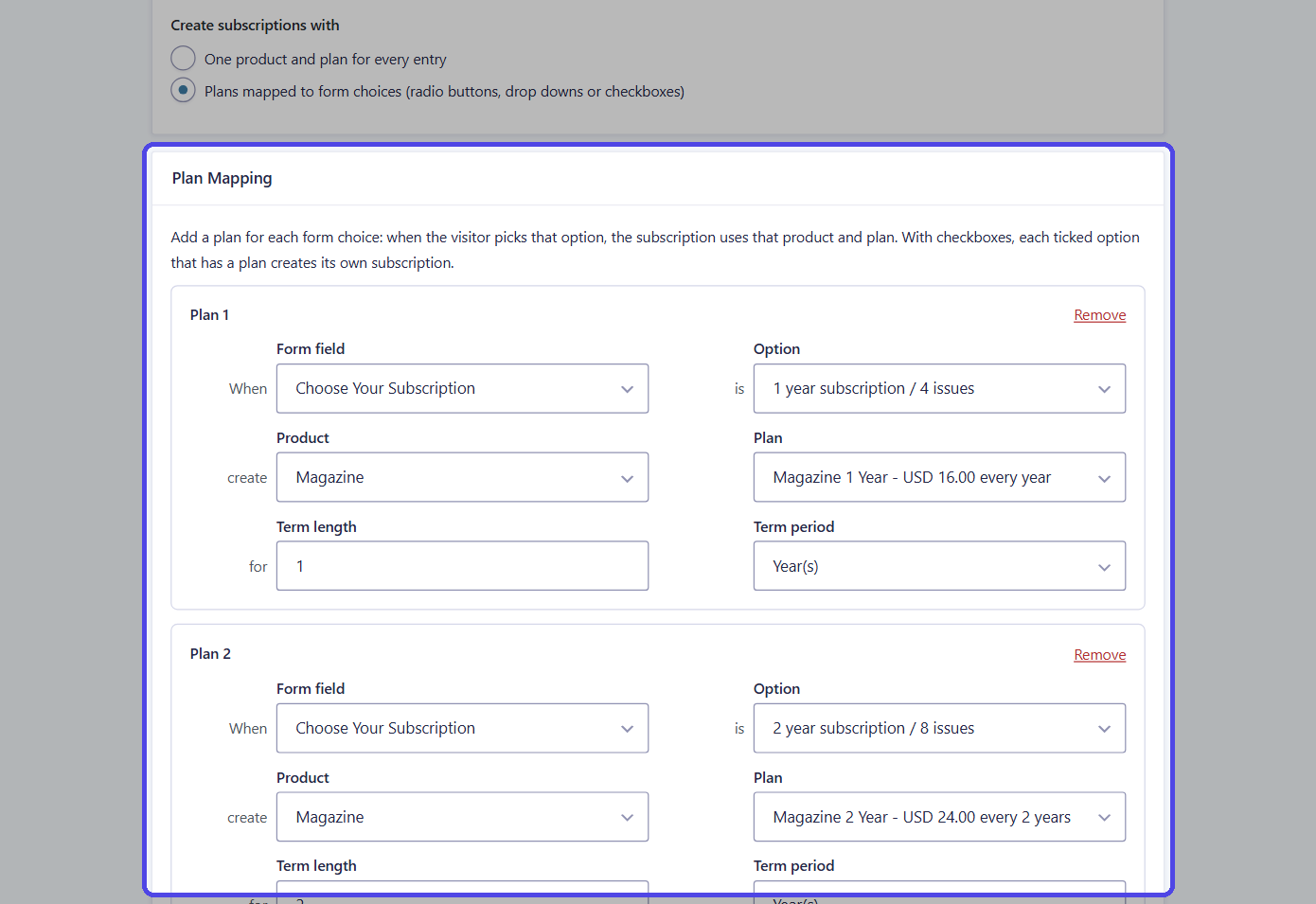Remove Plan 2 mapping
This screenshot has height=904, width=1316.
1099,655
